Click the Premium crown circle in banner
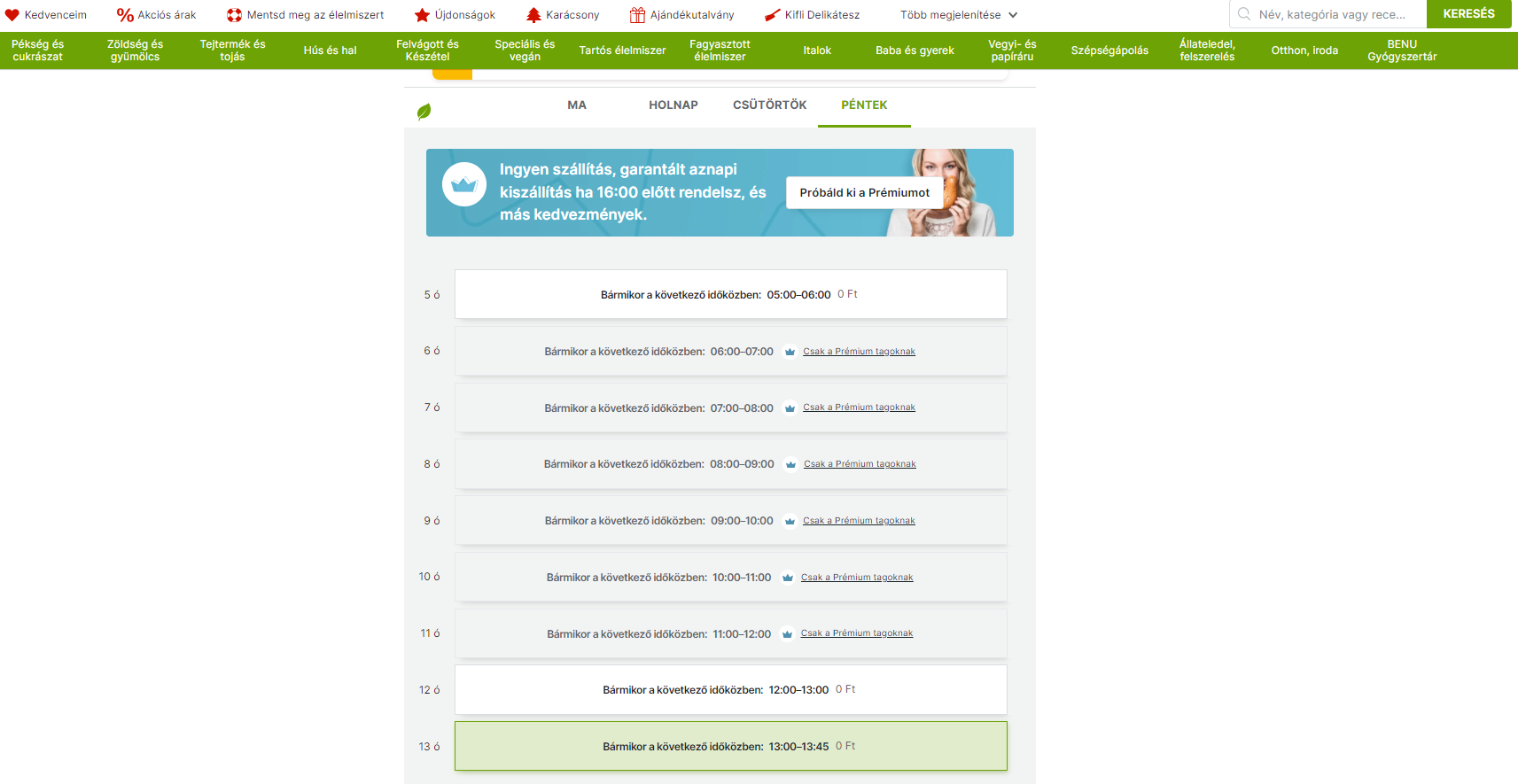Screen dimensions: 1518x784 pyautogui.click(x=464, y=185)
